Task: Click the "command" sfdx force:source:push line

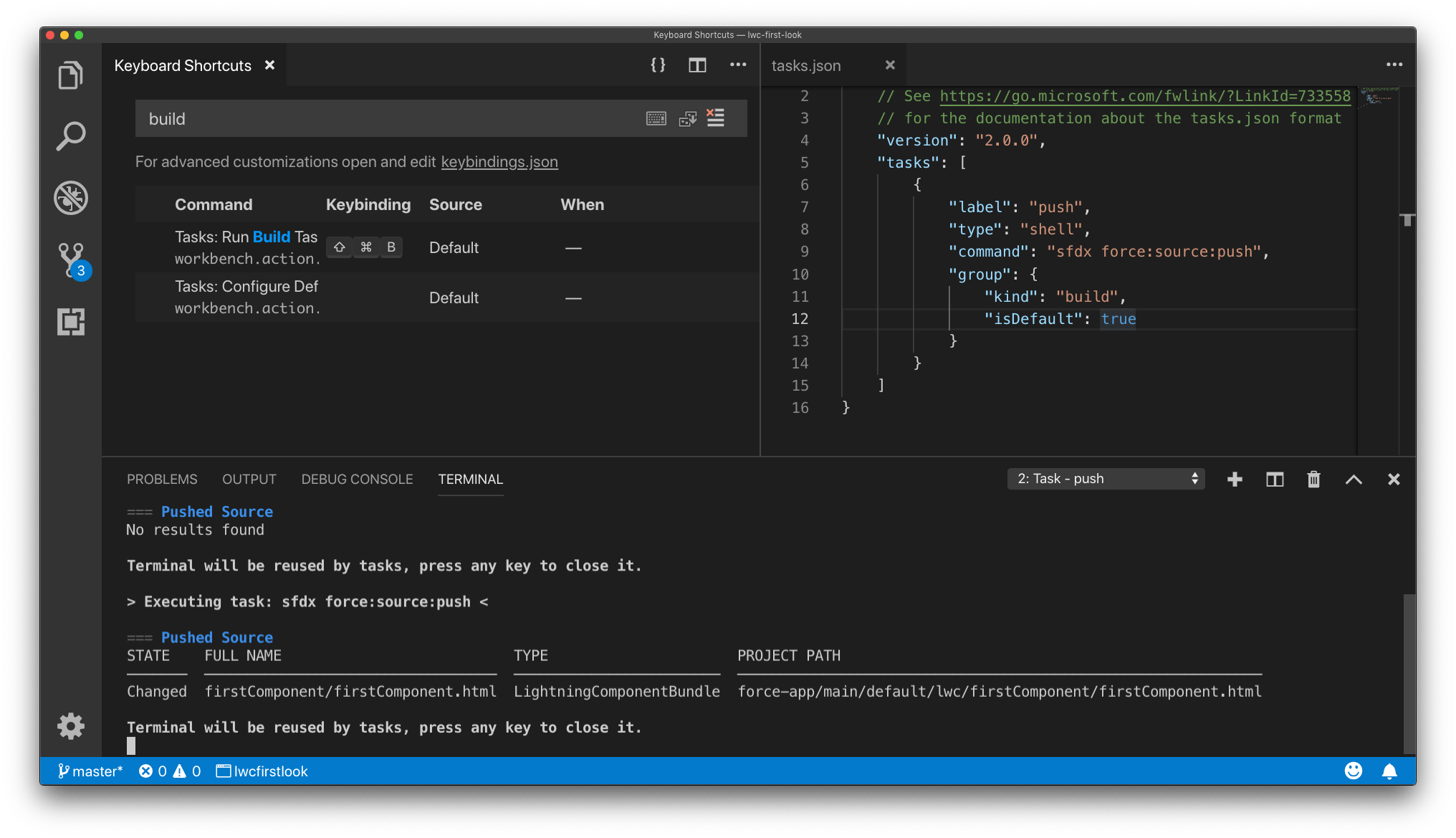Action: point(1108,252)
